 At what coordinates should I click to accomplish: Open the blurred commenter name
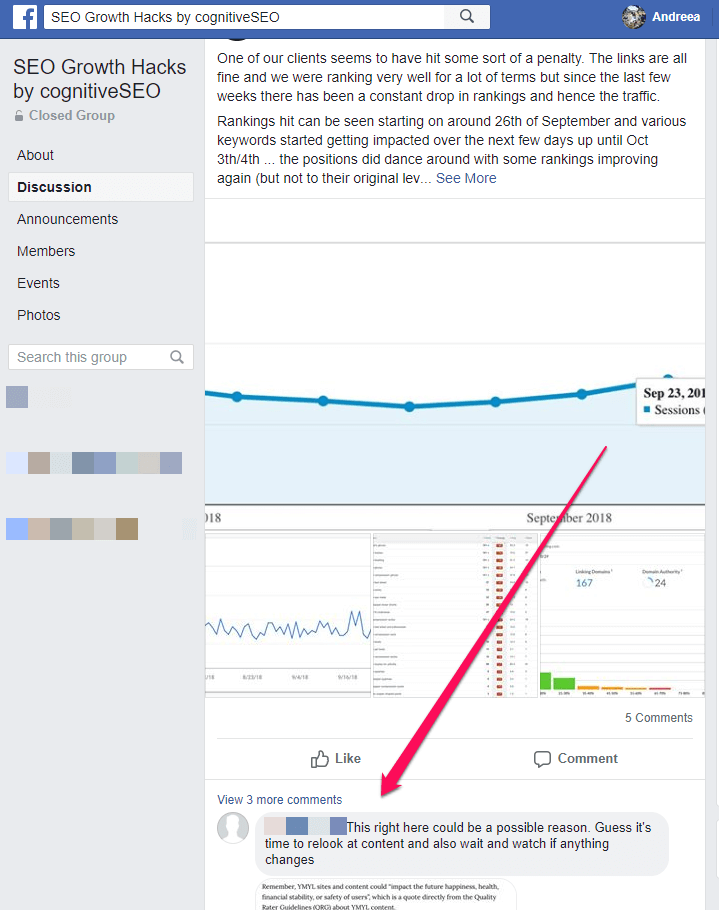click(305, 826)
